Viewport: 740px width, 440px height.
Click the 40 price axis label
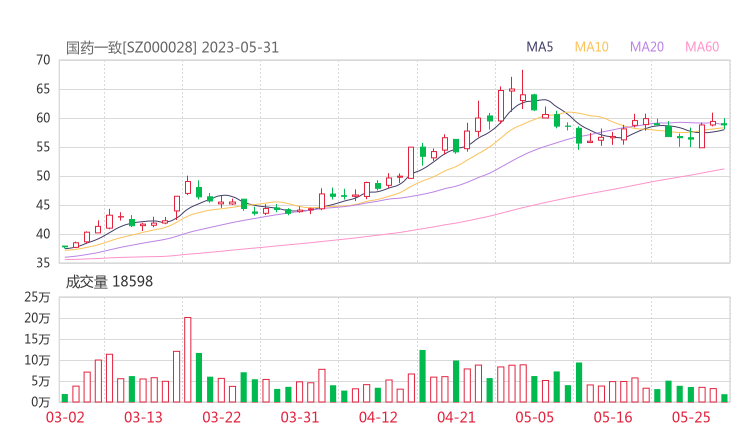click(43, 234)
